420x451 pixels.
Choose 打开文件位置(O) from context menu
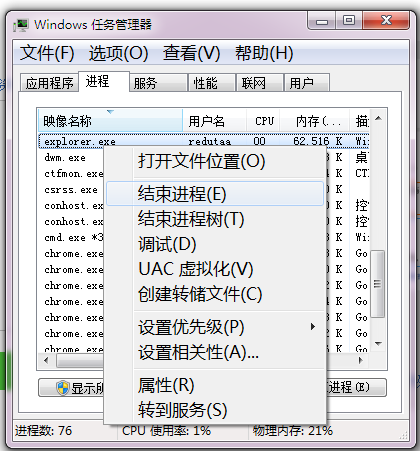coord(215,161)
